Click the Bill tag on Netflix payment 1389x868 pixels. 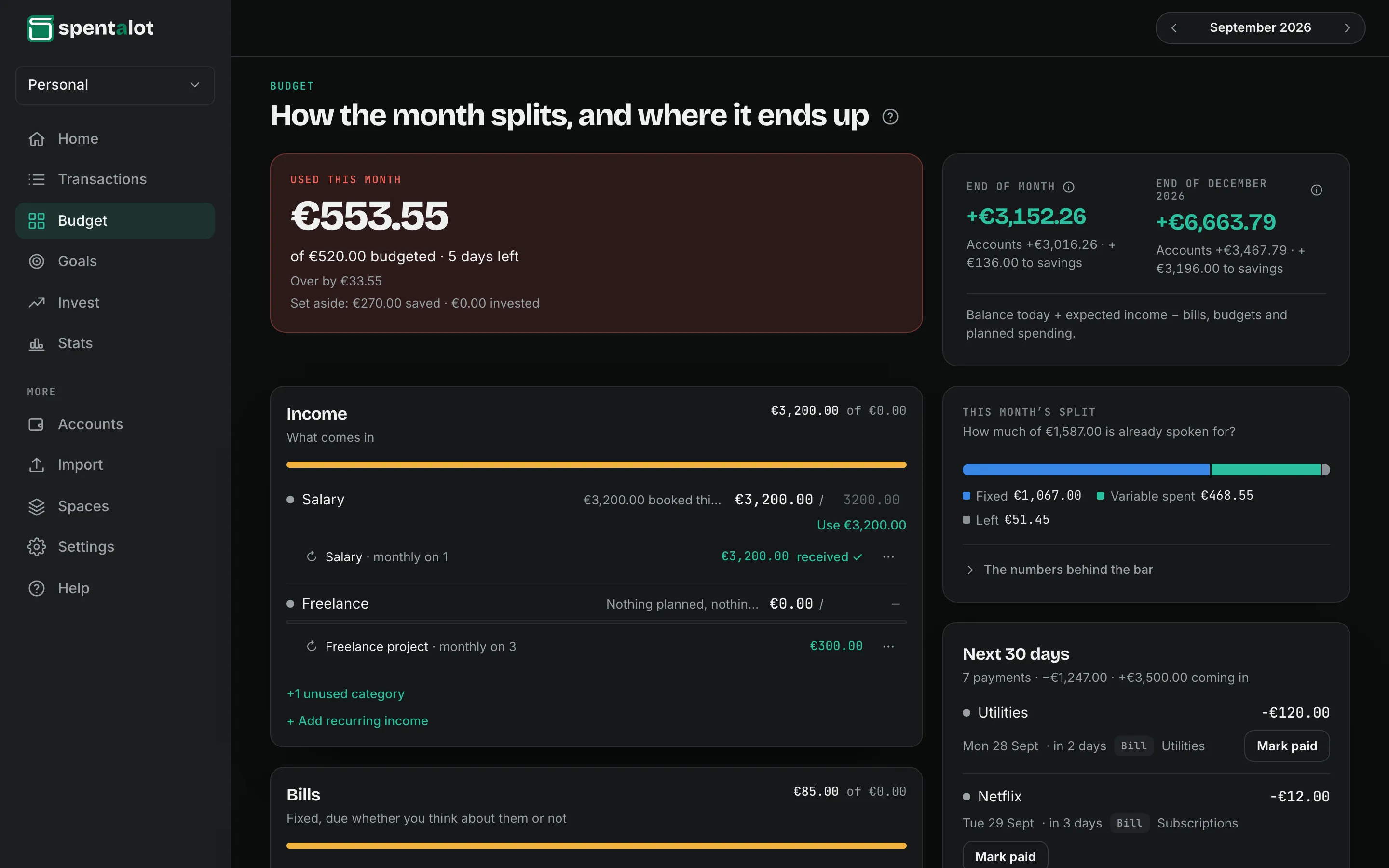[1130, 823]
